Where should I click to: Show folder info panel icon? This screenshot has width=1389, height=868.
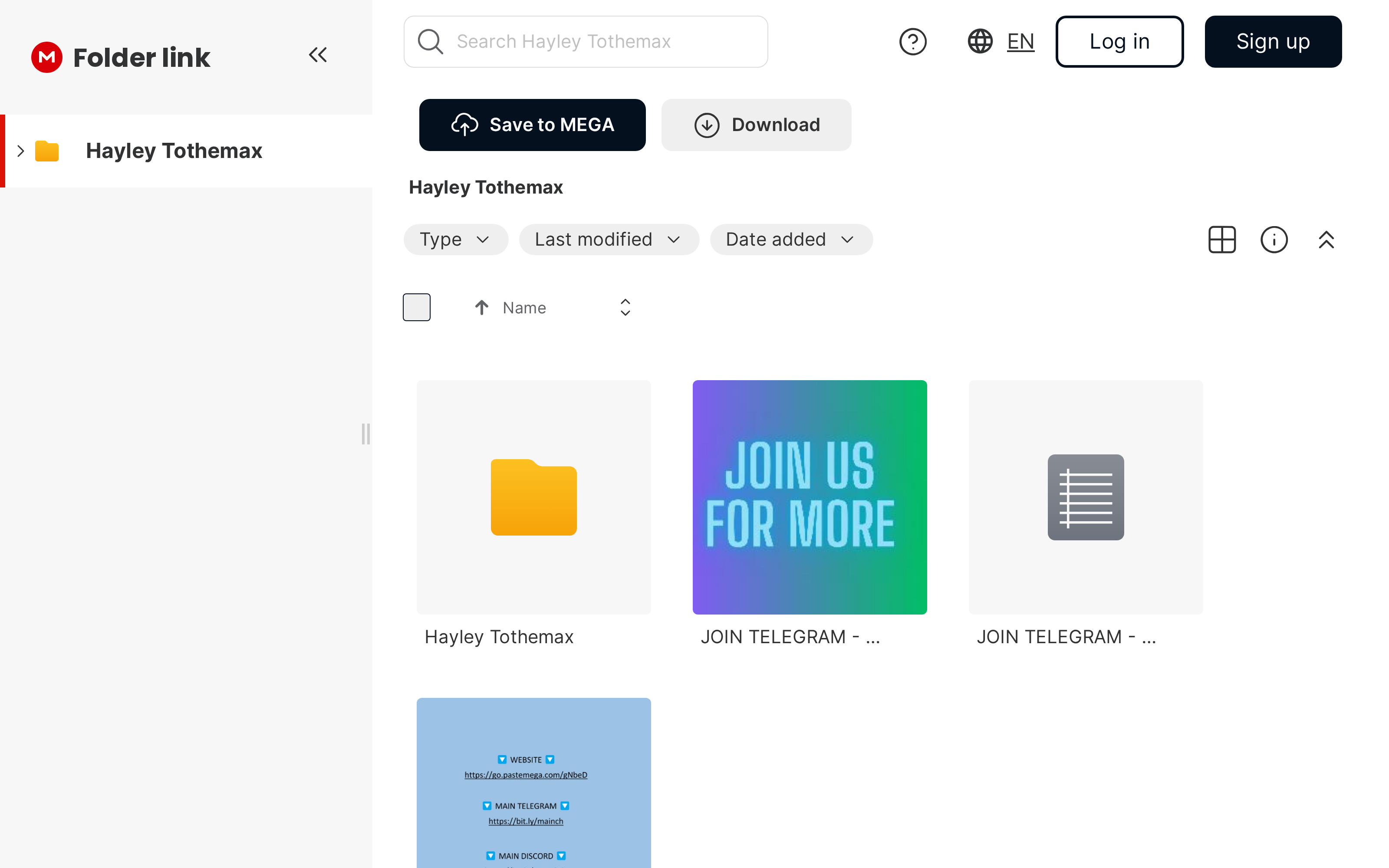(1274, 240)
